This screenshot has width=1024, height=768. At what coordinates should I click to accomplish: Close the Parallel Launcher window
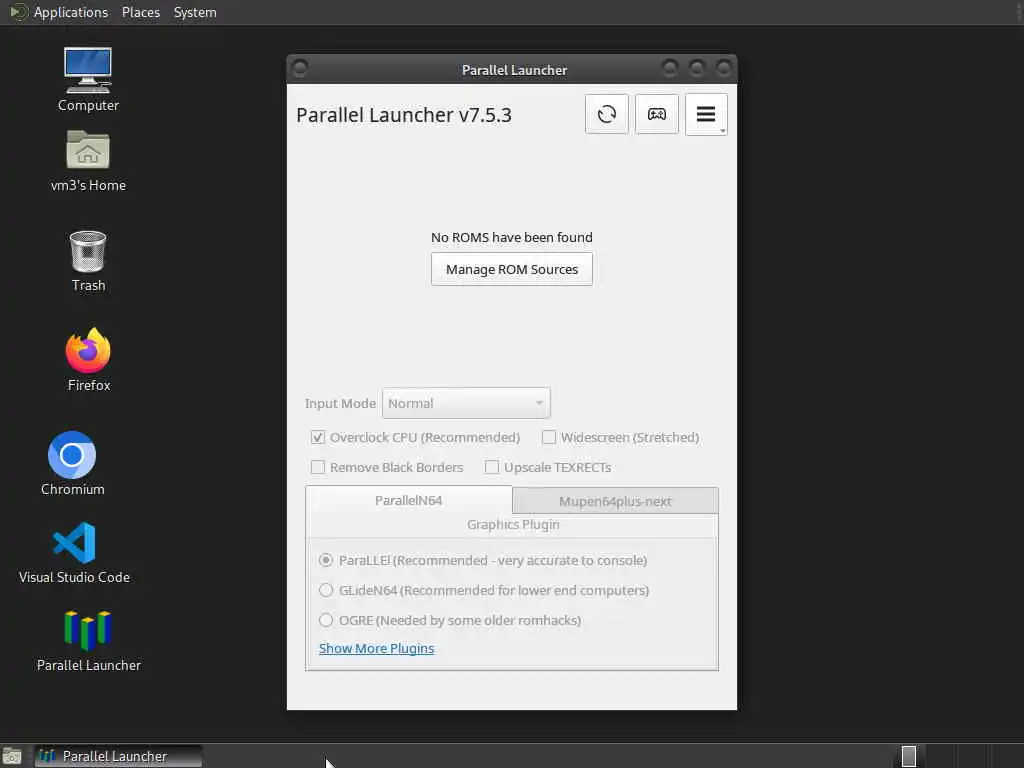pos(724,68)
